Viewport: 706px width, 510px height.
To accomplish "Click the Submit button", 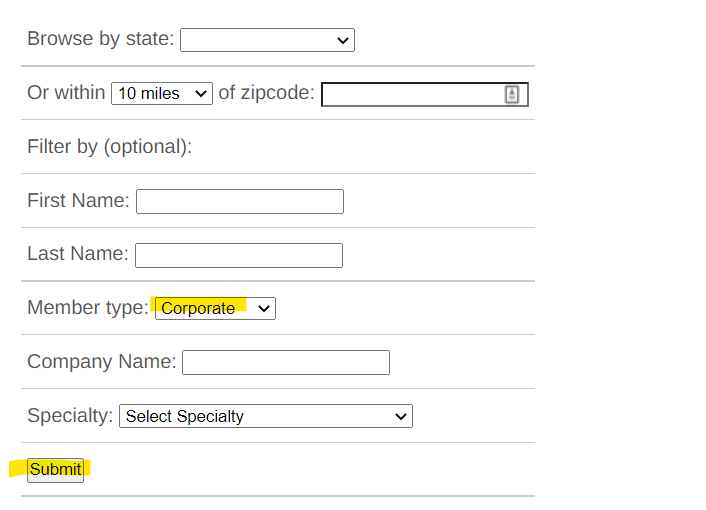I will coord(55,470).
